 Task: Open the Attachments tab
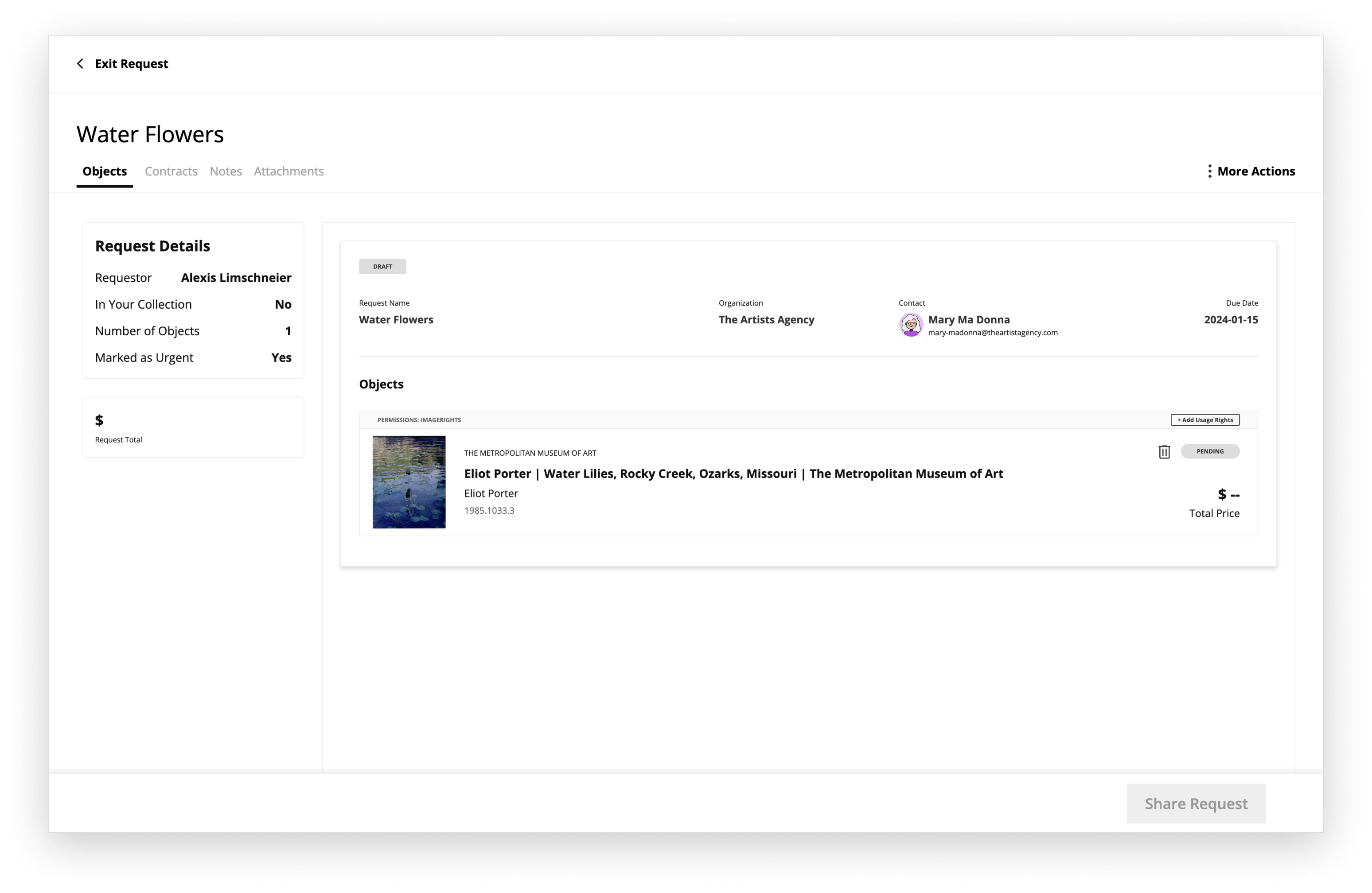click(x=288, y=171)
